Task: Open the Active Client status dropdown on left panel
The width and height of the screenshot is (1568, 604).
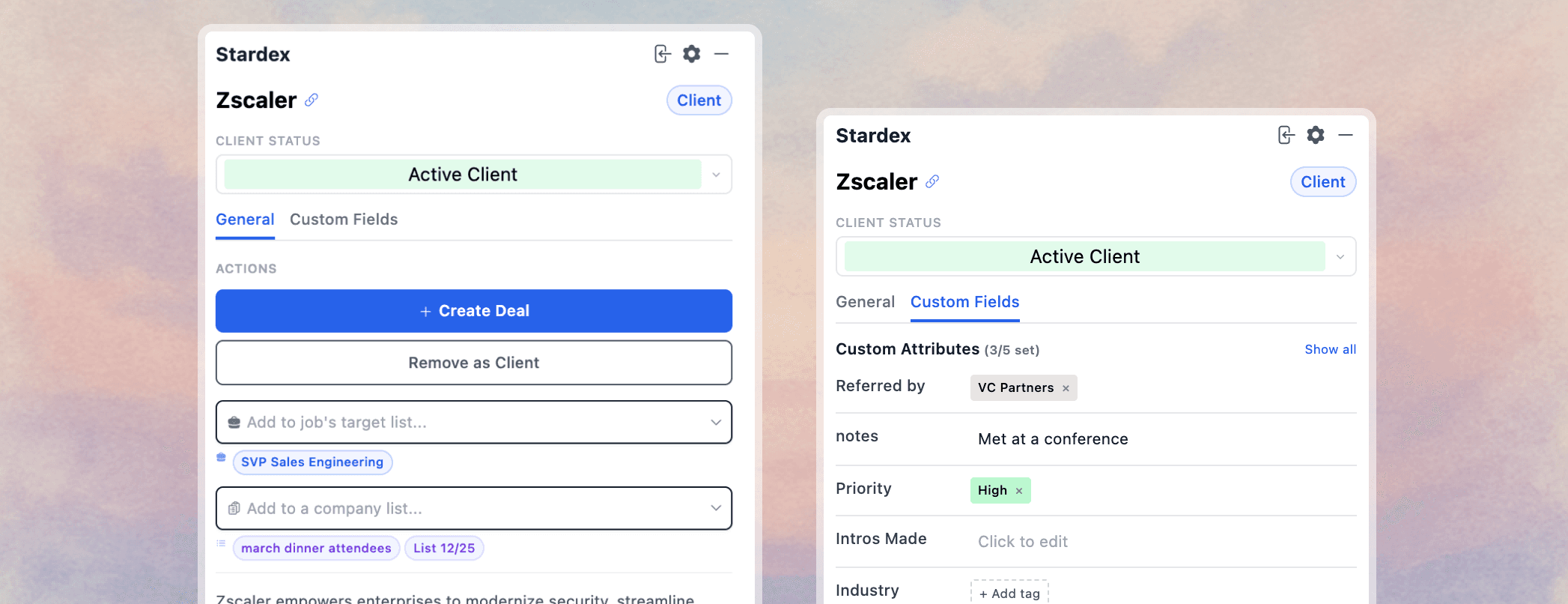Action: click(717, 174)
